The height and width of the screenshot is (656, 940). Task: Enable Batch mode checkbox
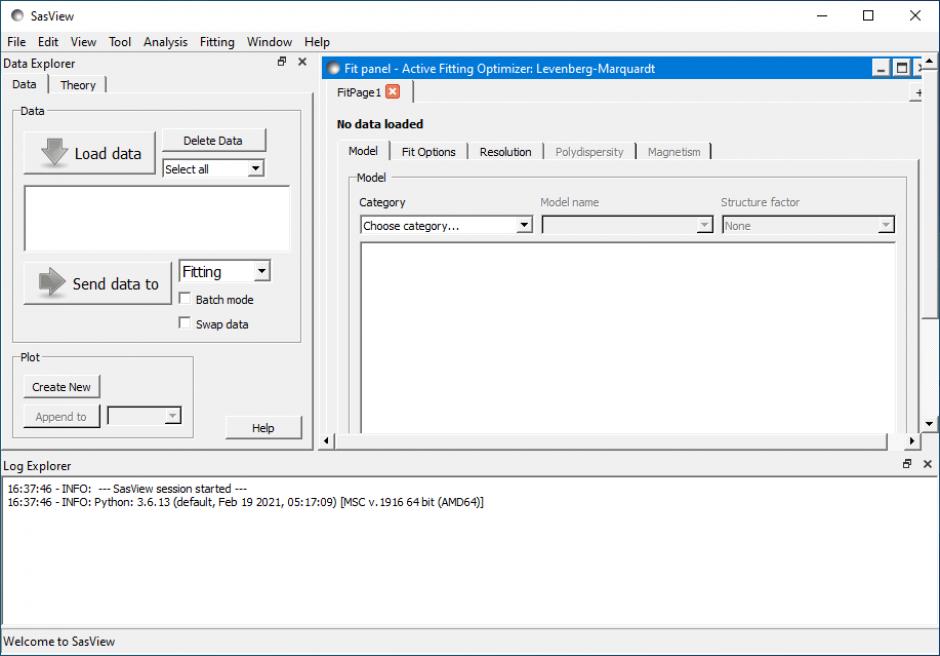click(x=185, y=299)
